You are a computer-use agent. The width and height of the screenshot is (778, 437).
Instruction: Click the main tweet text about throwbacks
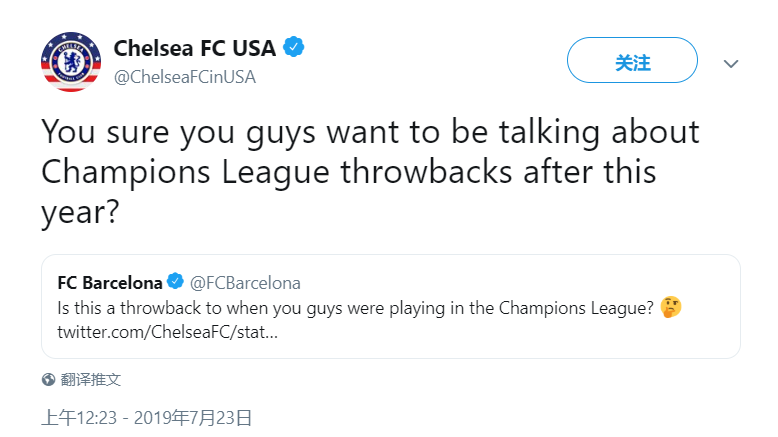(x=370, y=172)
